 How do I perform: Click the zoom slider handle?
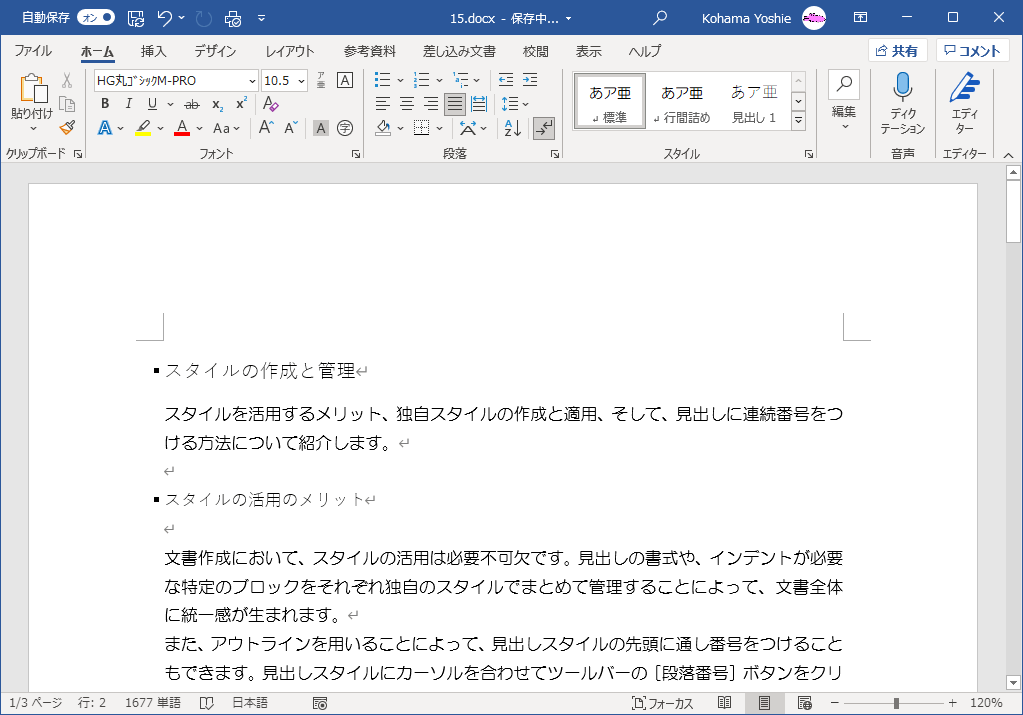point(896,703)
